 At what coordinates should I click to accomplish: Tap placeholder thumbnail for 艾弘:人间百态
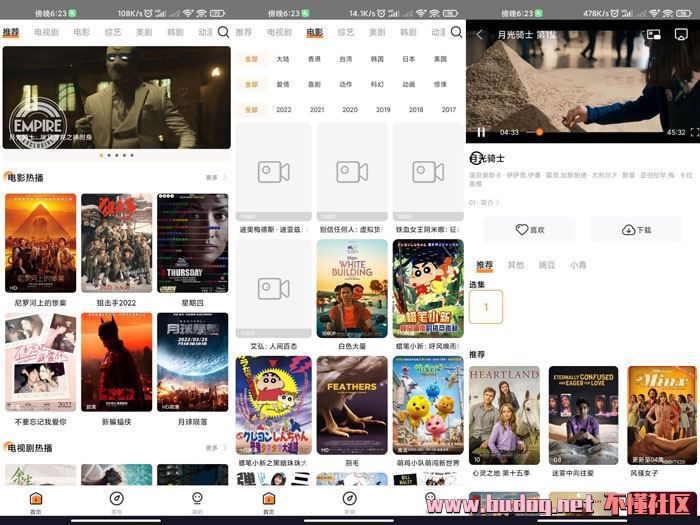[x=273, y=288]
